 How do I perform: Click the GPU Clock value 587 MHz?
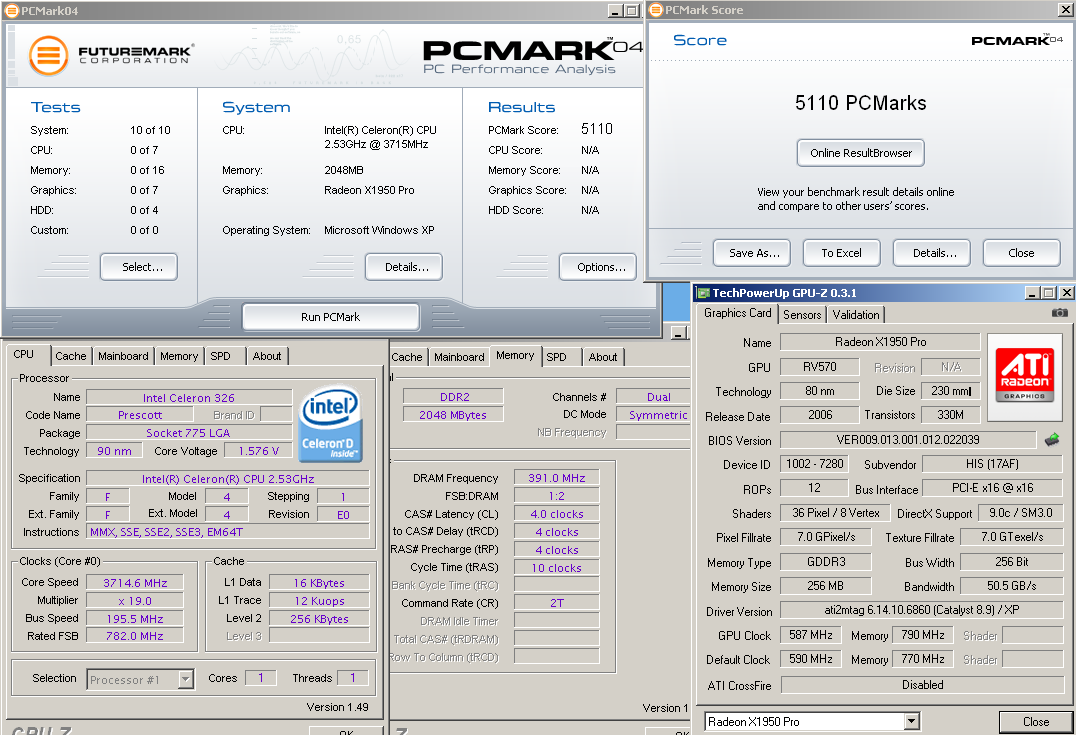click(810, 635)
